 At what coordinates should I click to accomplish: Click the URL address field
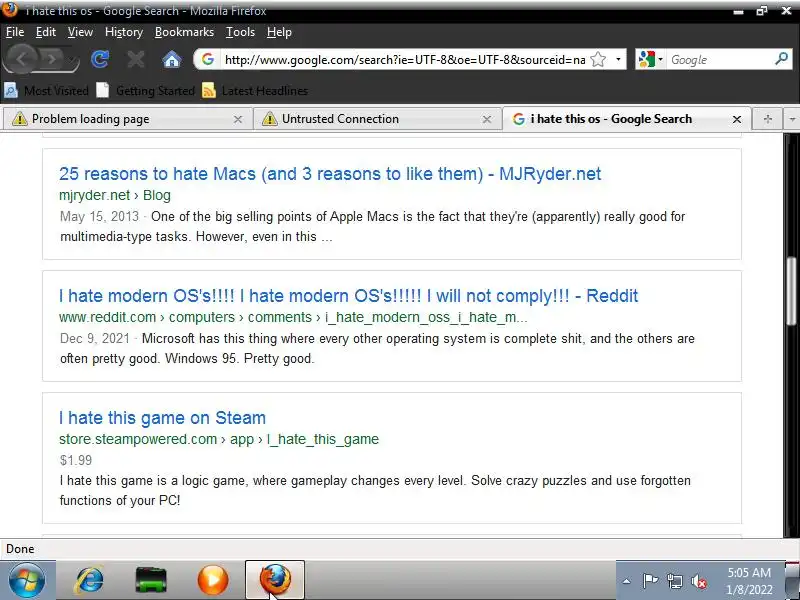tap(404, 60)
